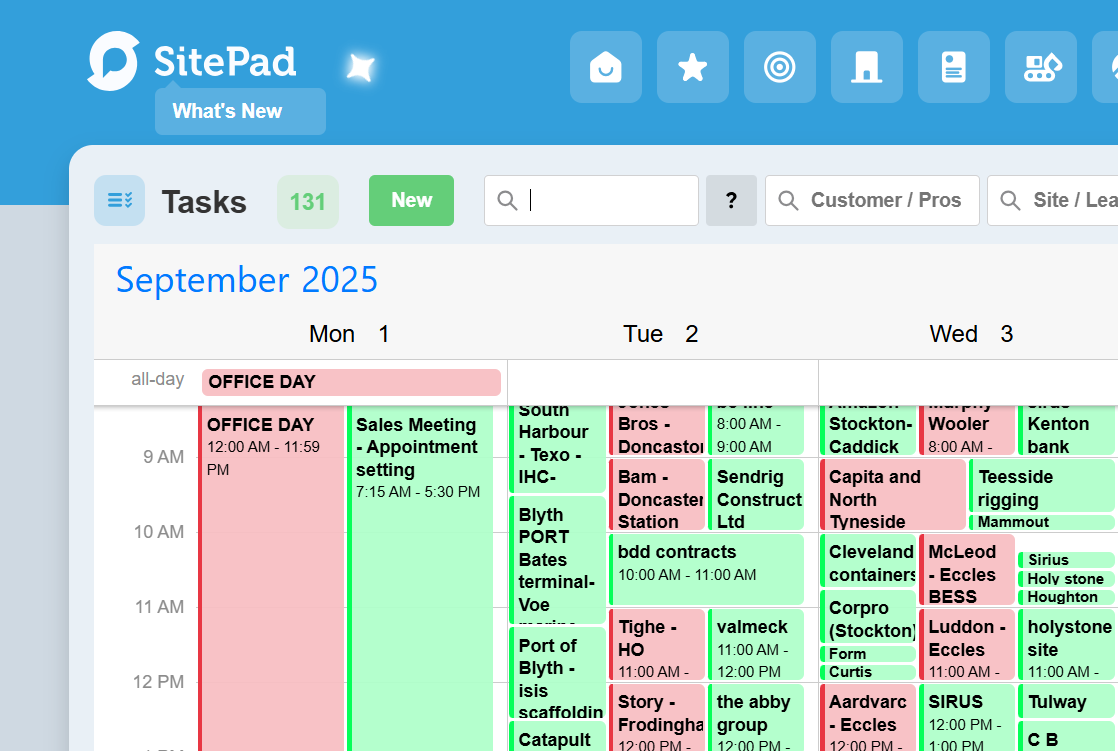Open the smiling house dashboard icon
Viewport: 1118px width, 751px height.
pyautogui.click(x=606, y=67)
